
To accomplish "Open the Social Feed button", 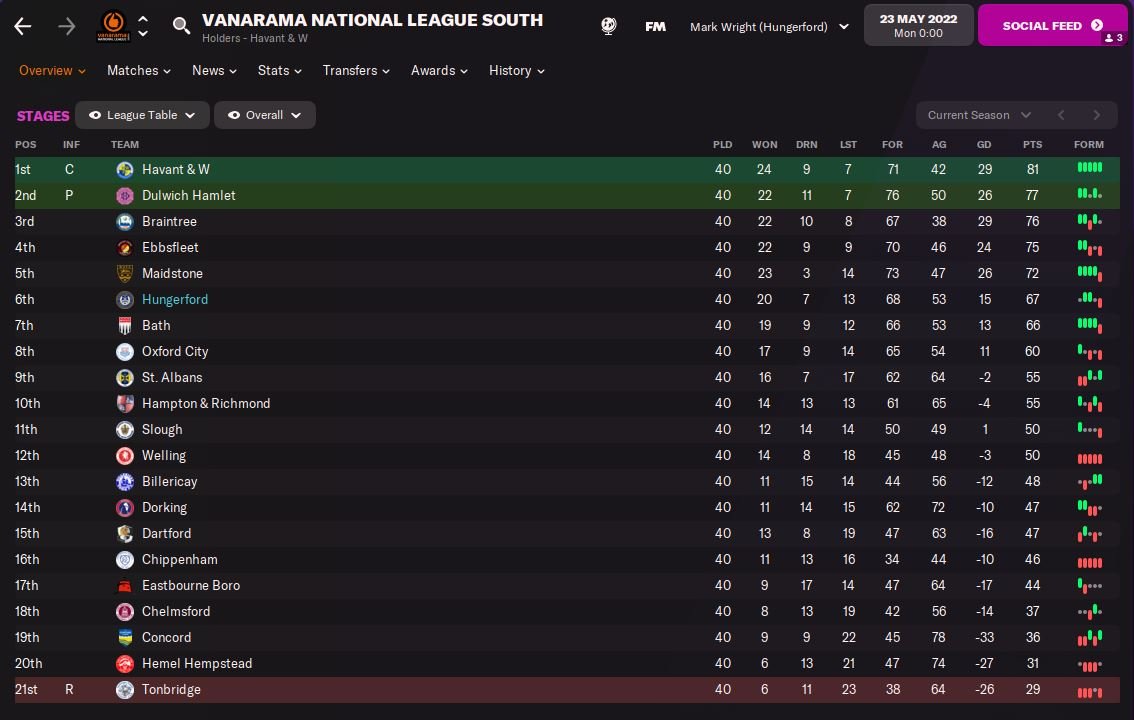I will click(x=1054, y=26).
